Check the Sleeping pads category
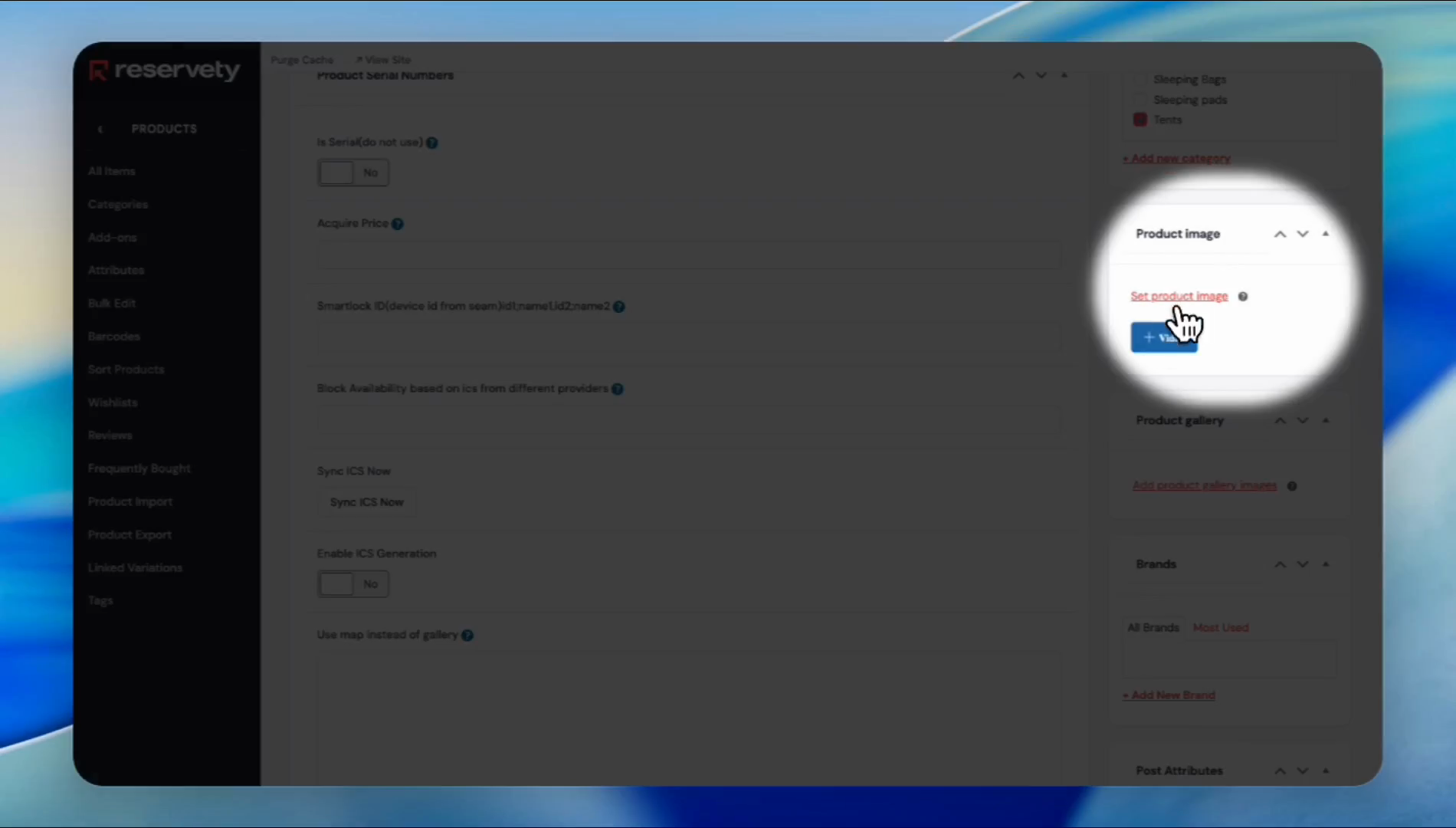The height and width of the screenshot is (828, 1456). coord(1140,100)
